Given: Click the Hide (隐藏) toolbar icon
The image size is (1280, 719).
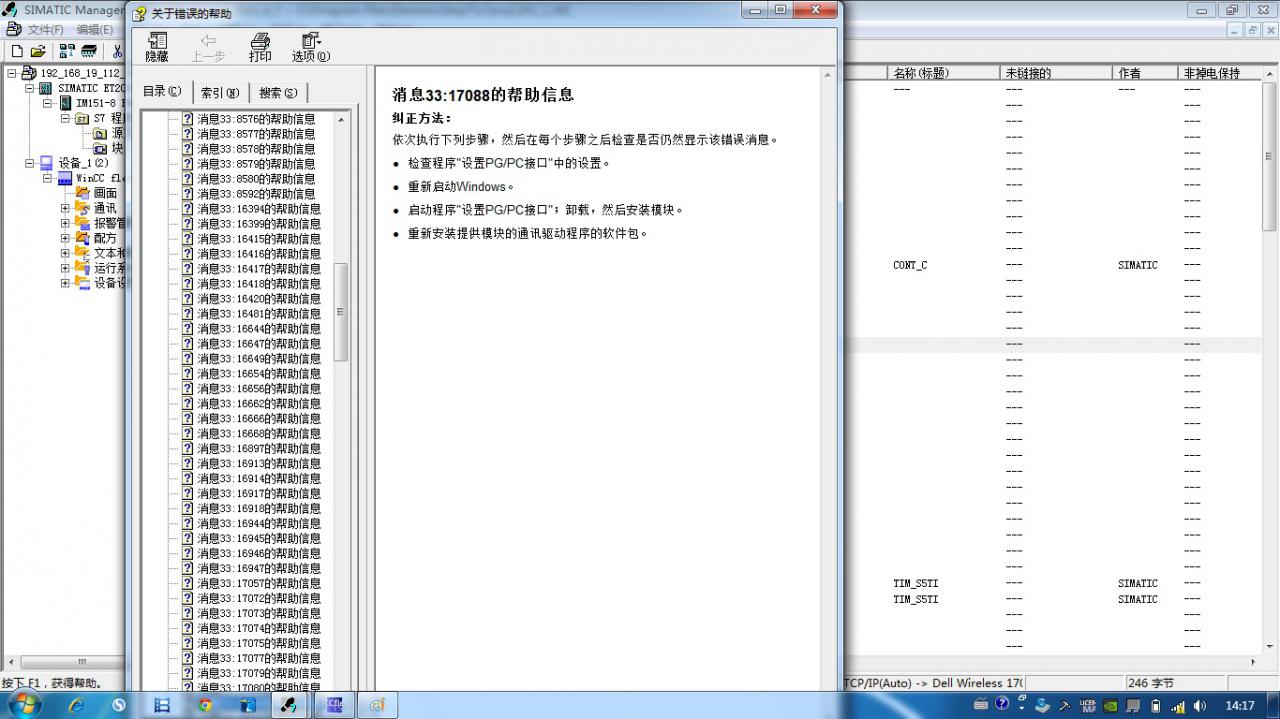Looking at the screenshot, I should pyautogui.click(x=157, y=46).
